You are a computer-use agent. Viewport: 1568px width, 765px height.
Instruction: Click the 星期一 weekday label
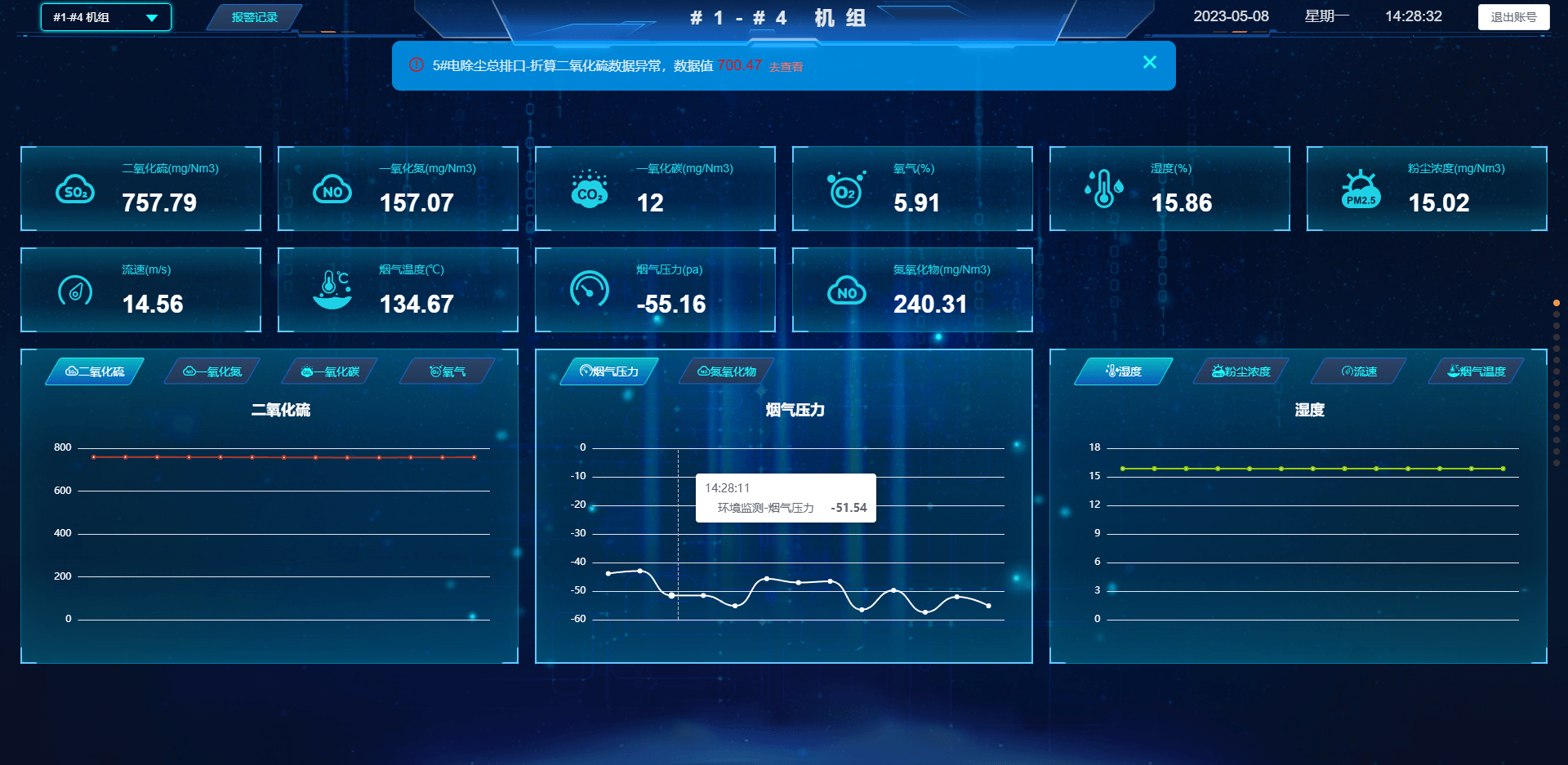coord(1327,16)
